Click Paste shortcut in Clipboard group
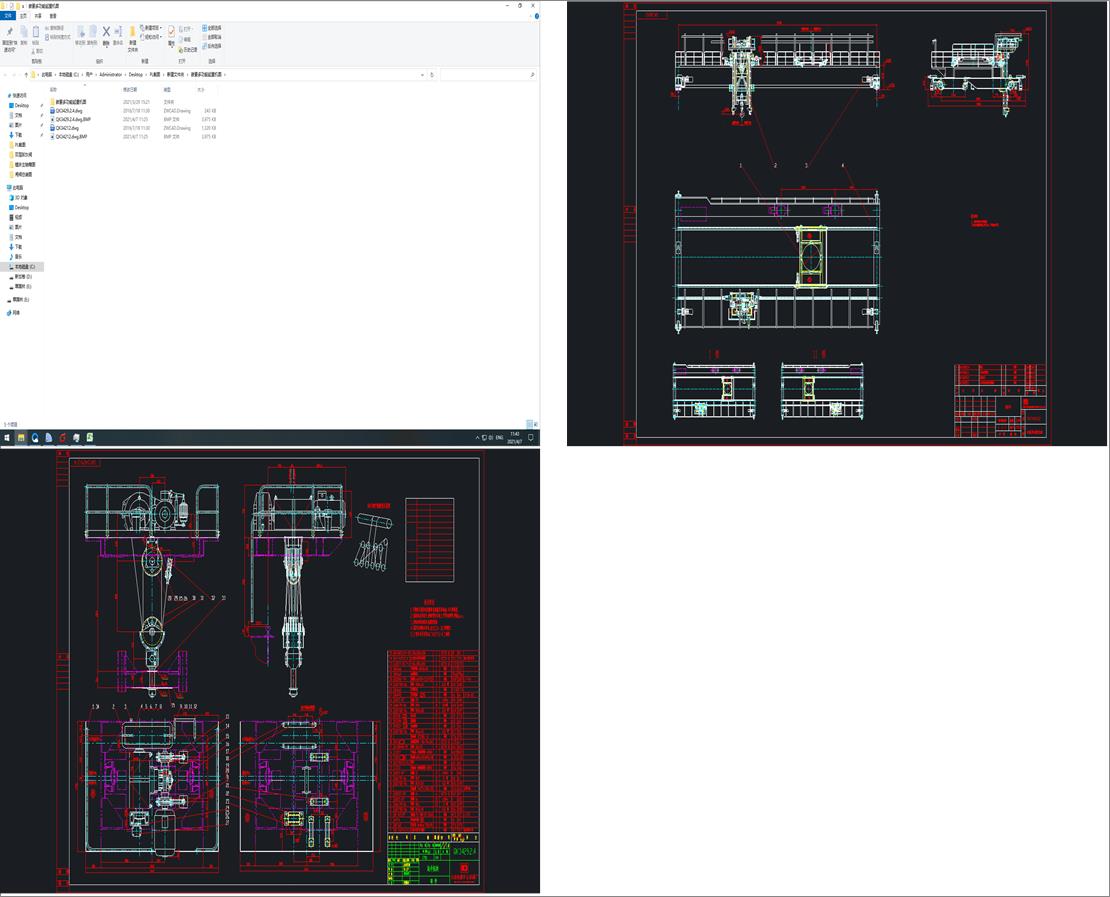The image size is (1110, 897). pyautogui.click(x=57, y=37)
